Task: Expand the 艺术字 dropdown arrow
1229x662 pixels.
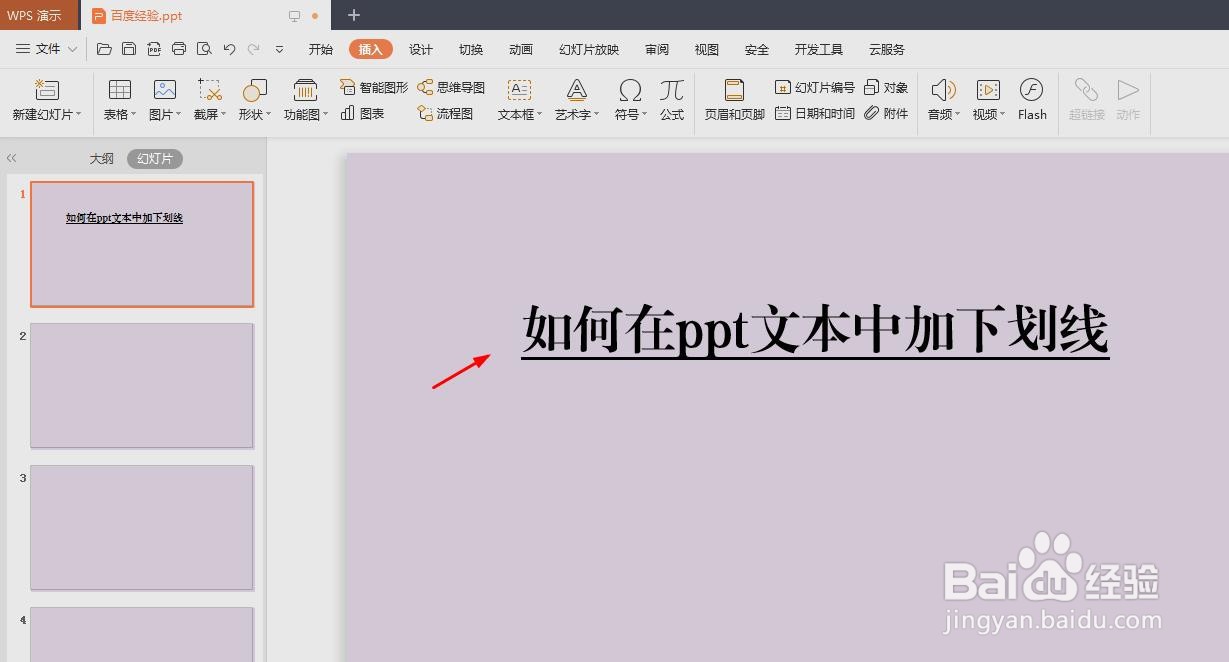Action: (597, 115)
